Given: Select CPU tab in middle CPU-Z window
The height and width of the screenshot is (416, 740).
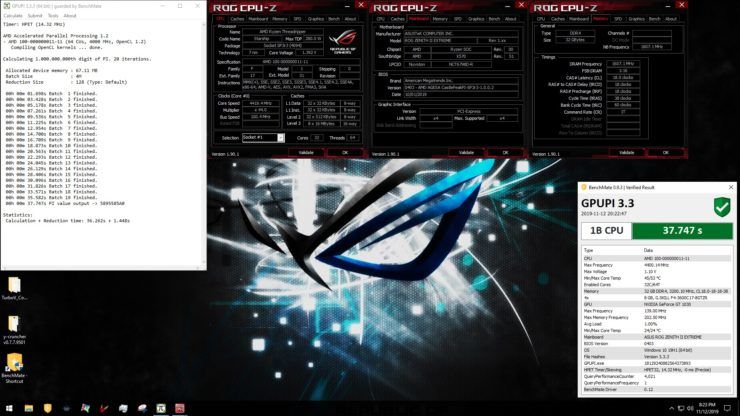Looking at the screenshot, I should (381, 19).
